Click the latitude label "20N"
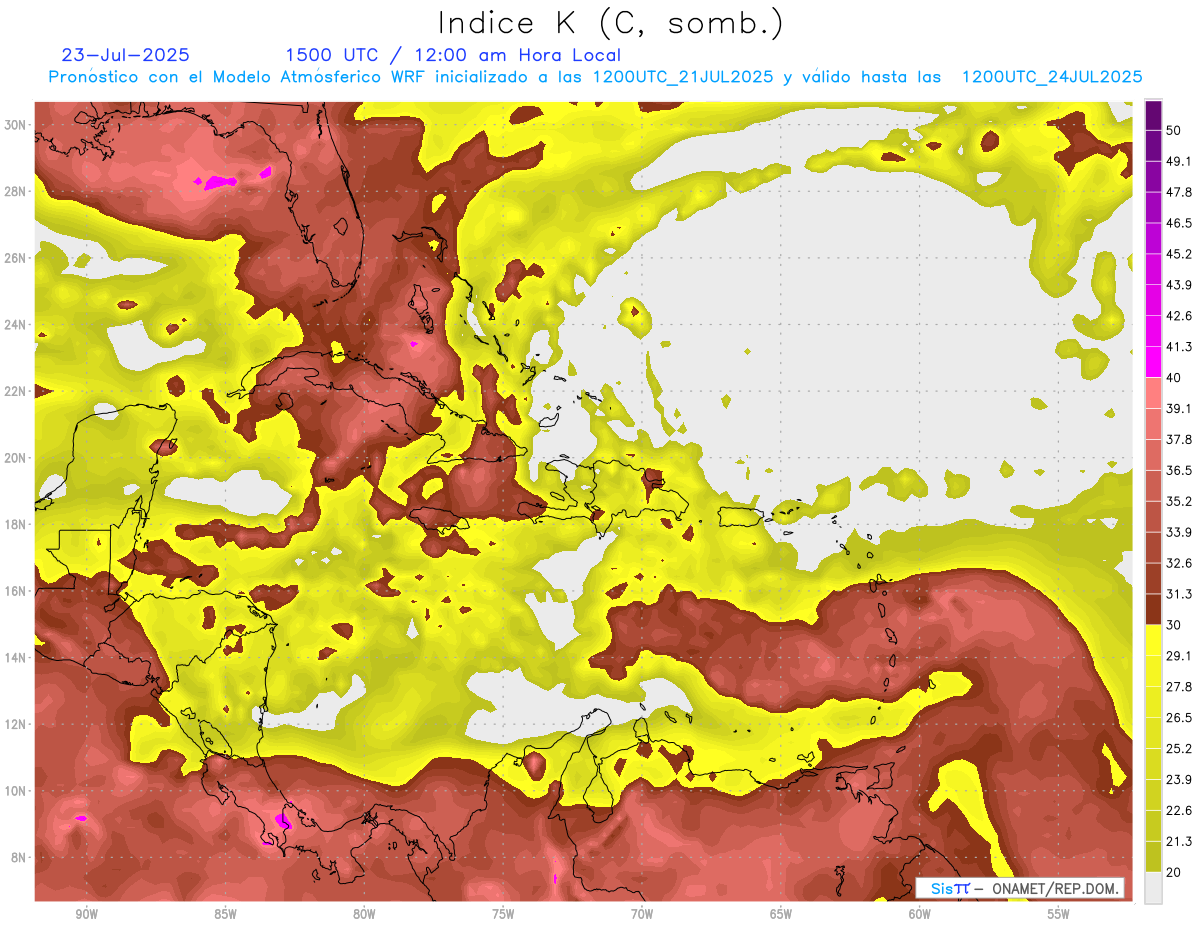 click(x=16, y=458)
